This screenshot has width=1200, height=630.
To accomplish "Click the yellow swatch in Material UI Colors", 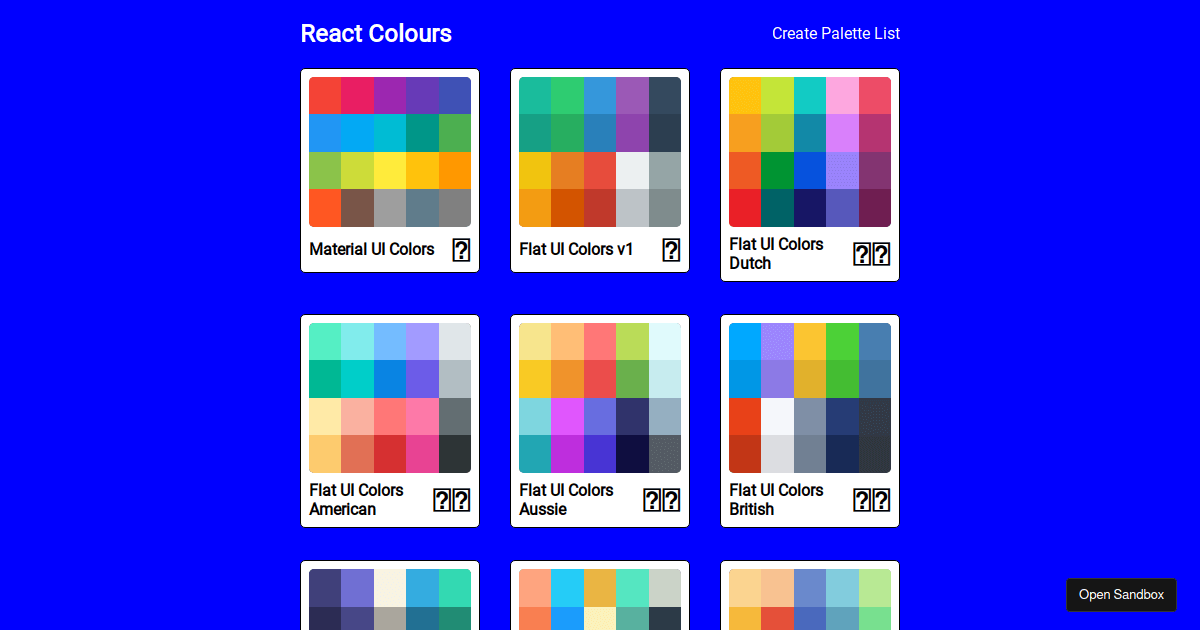I will 390,171.
